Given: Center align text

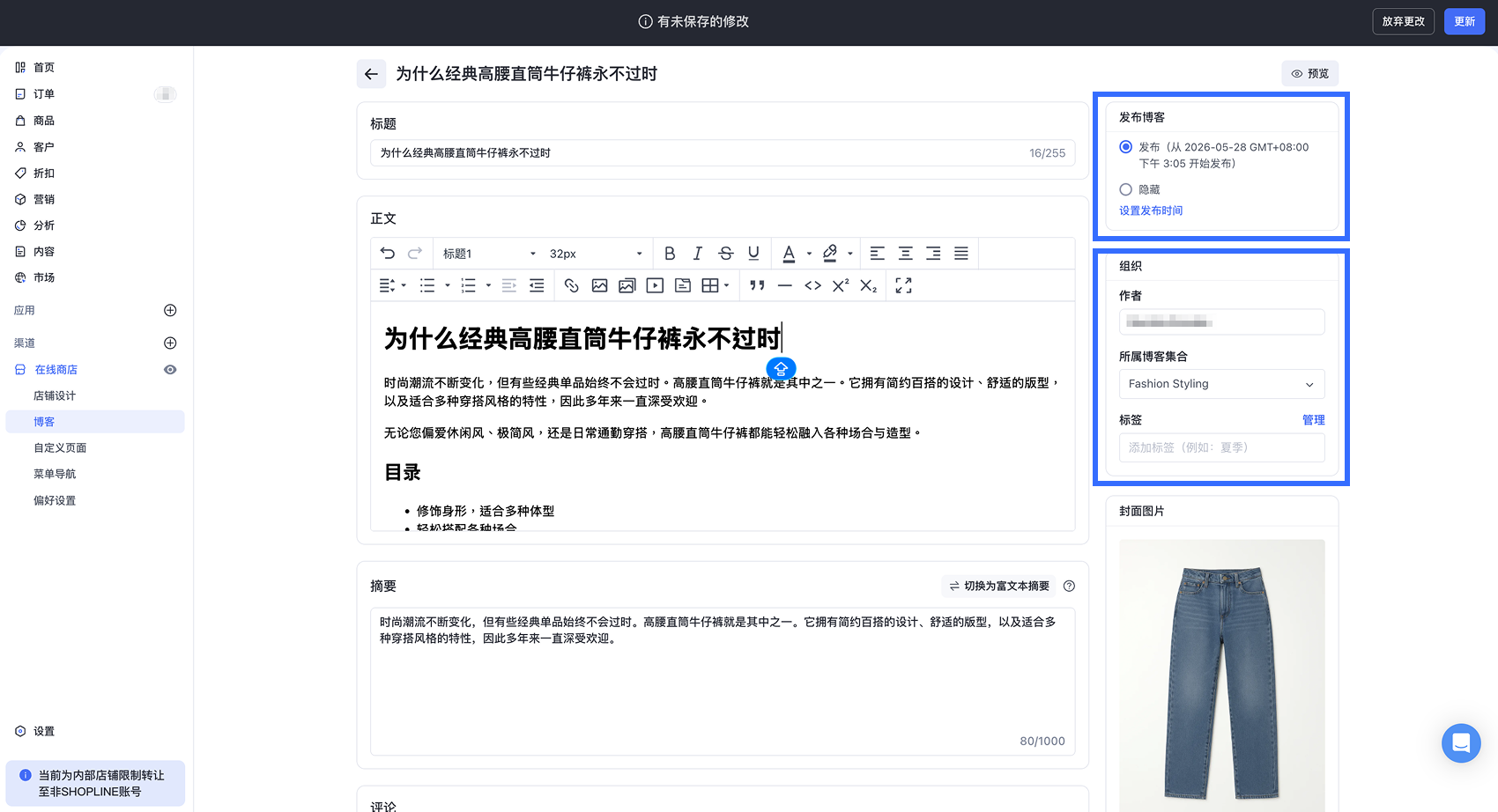Looking at the screenshot, I should point(905,254).
